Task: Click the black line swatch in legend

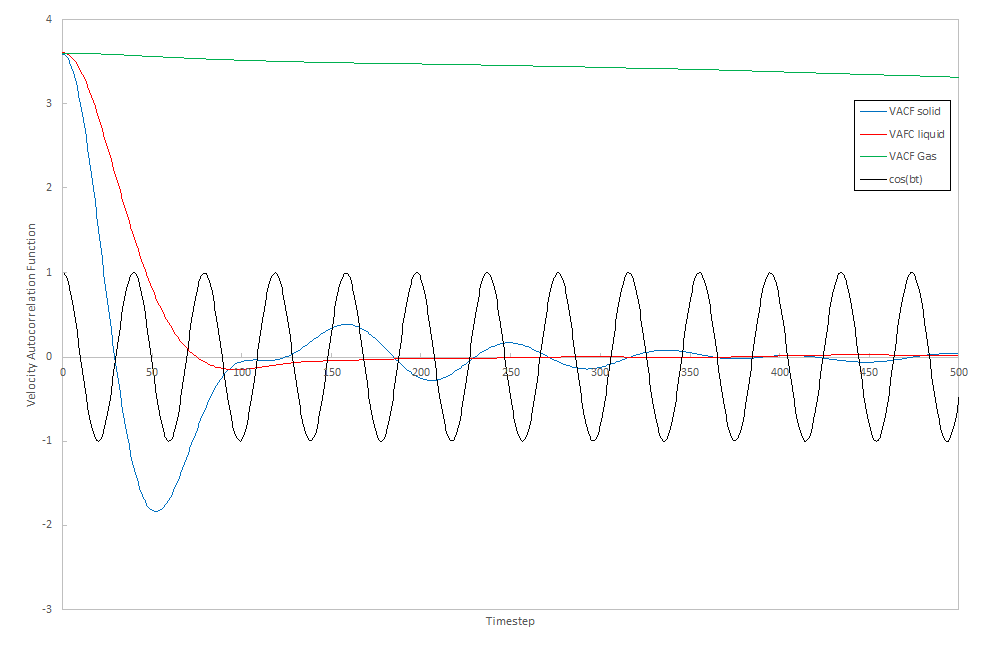Action: click(873, 179)
